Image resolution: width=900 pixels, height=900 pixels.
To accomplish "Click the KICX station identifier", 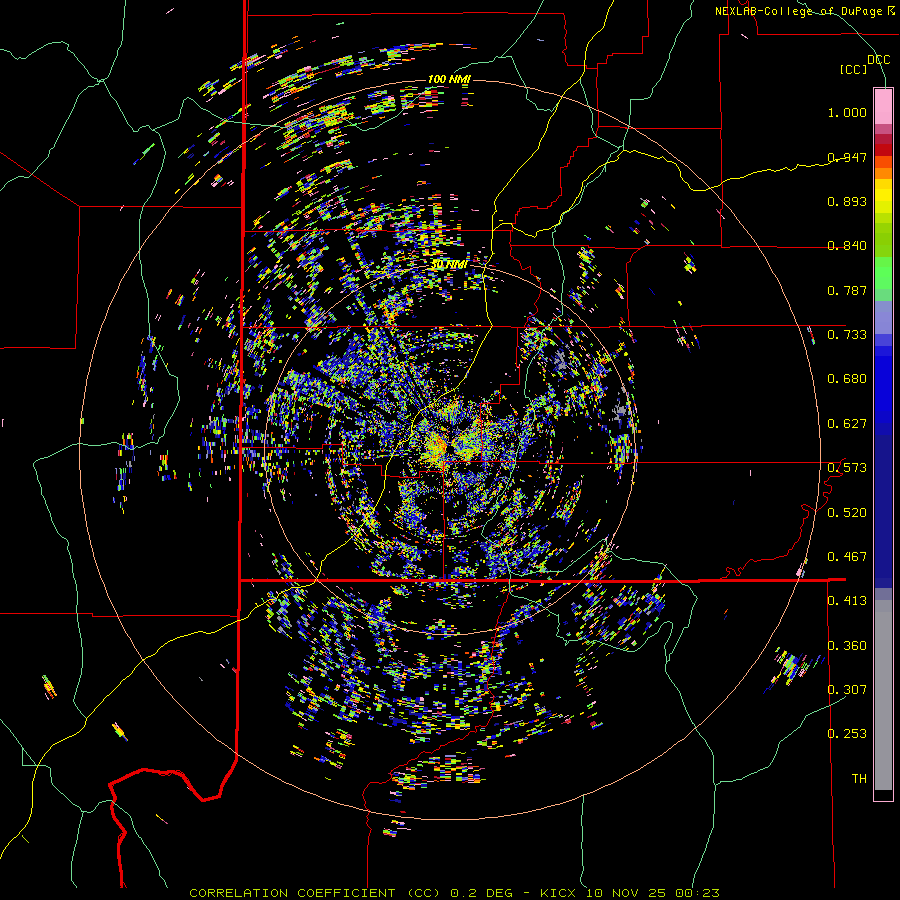I will tap(557, 893).
